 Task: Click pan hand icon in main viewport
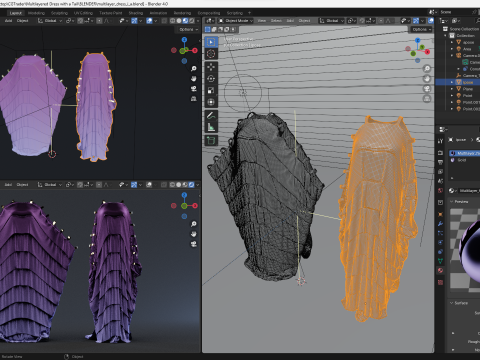pyautogui.click(x=427, y=79)
